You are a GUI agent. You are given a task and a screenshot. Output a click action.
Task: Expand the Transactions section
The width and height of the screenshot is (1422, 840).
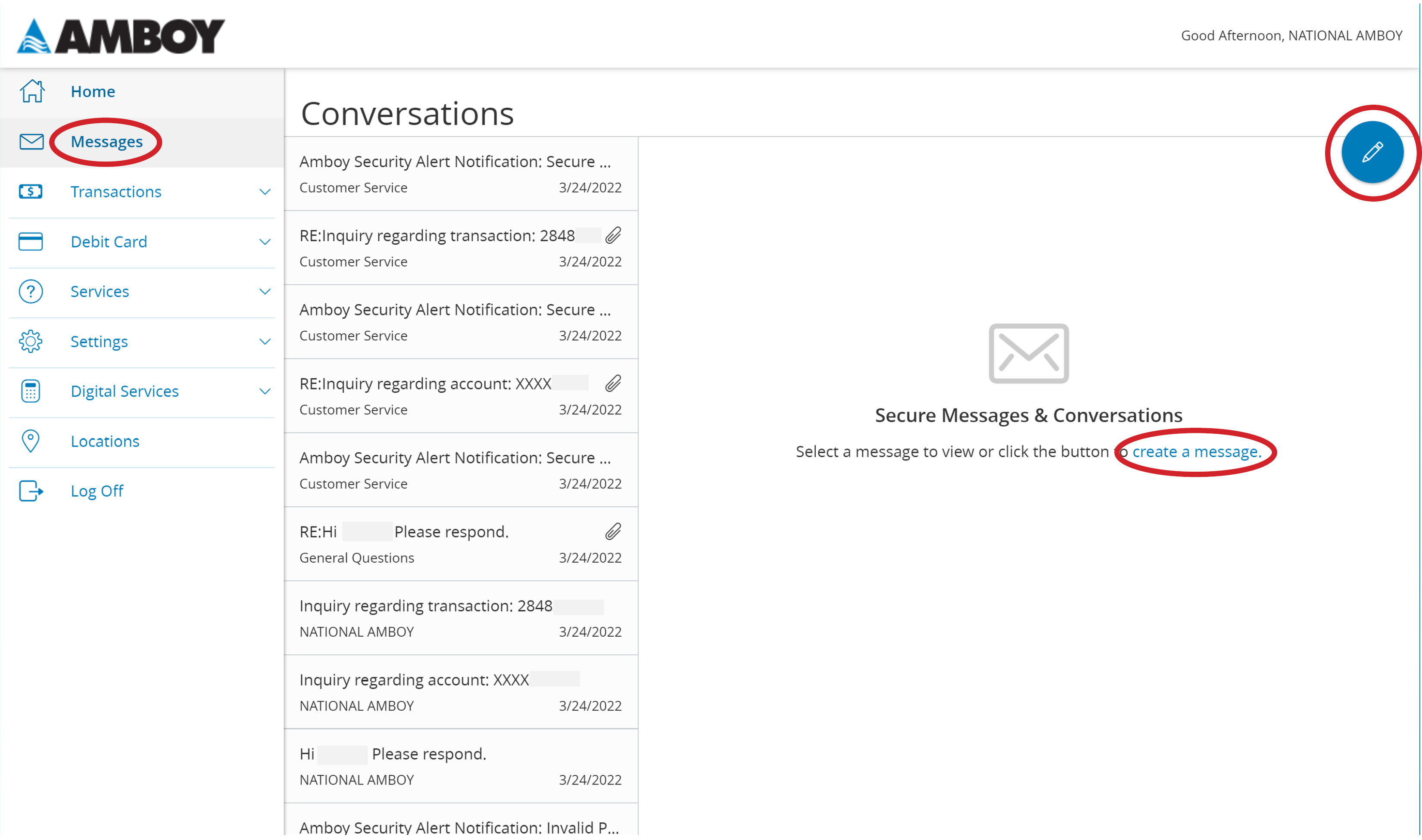coord(265,192)
